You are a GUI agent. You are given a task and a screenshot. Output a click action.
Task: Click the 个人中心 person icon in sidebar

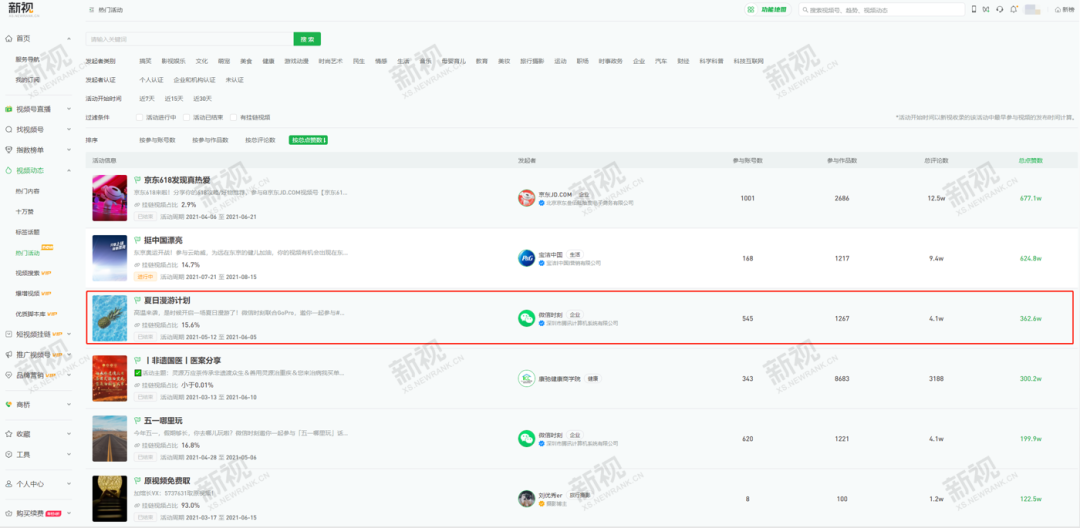tap(8, 484)
